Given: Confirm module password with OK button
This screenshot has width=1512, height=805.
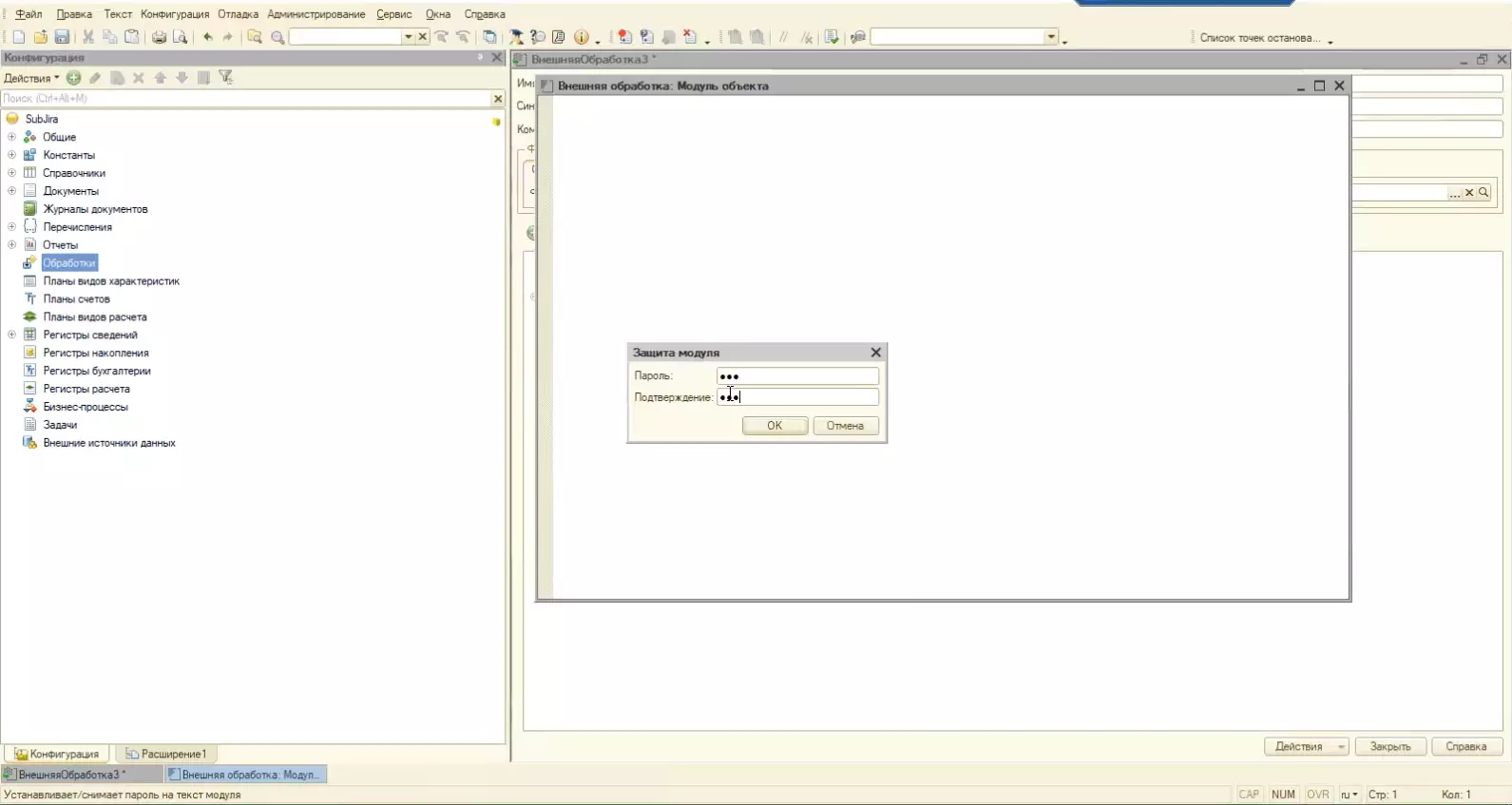Looking at the screenshot, I should pos(775,426).
